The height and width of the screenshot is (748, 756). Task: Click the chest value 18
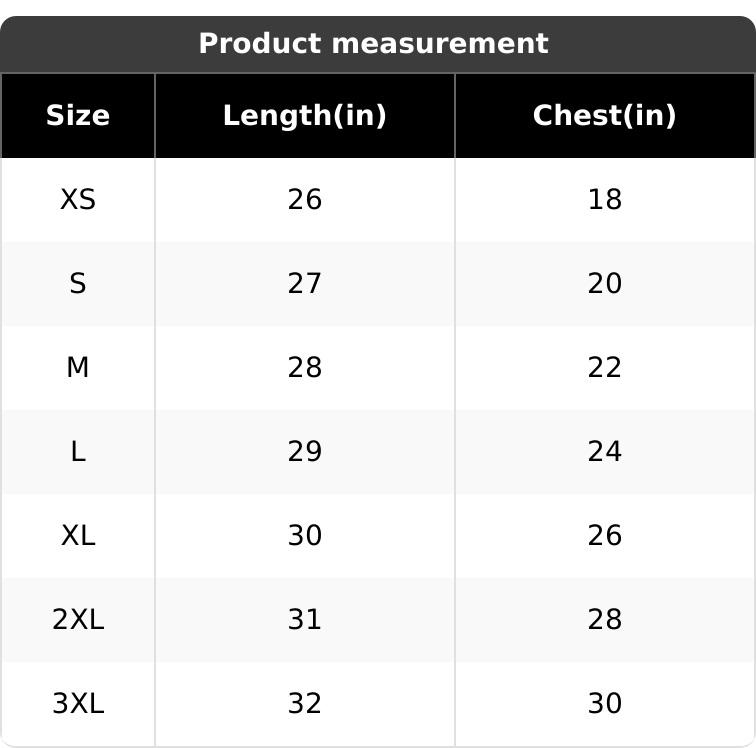pyautogui.click(x=604, y=200)
